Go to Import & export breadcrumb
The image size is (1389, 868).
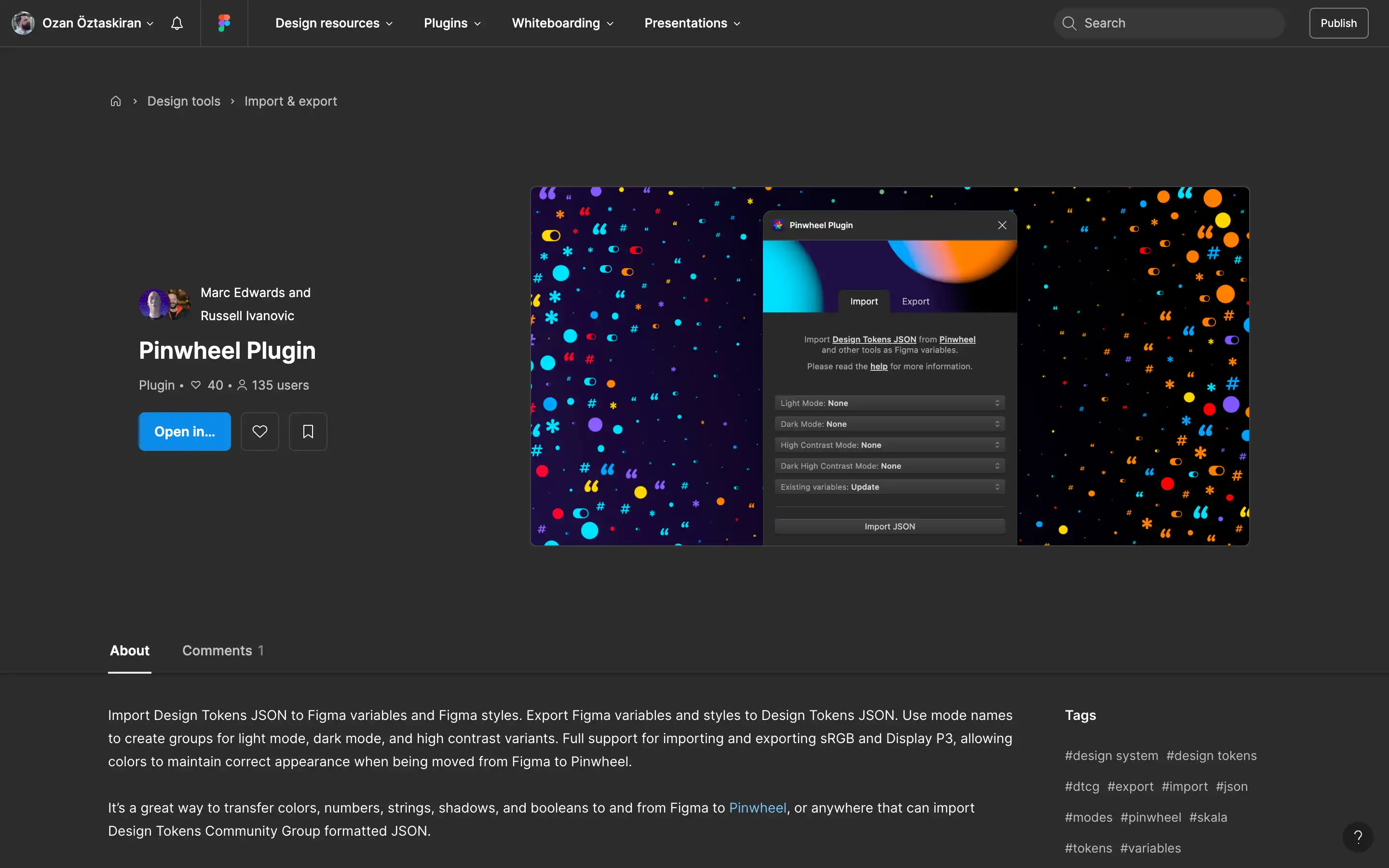(290, 101)
